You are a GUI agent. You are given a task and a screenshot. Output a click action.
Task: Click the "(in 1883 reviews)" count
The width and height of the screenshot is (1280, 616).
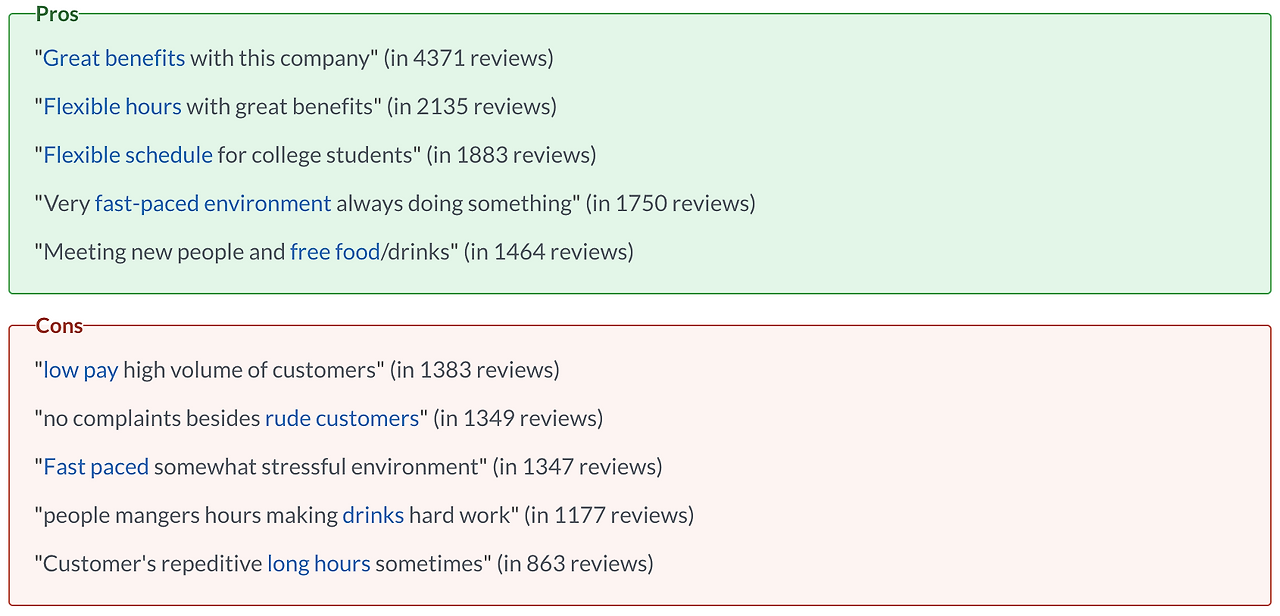pyautogui.click(x=511, y=155)
